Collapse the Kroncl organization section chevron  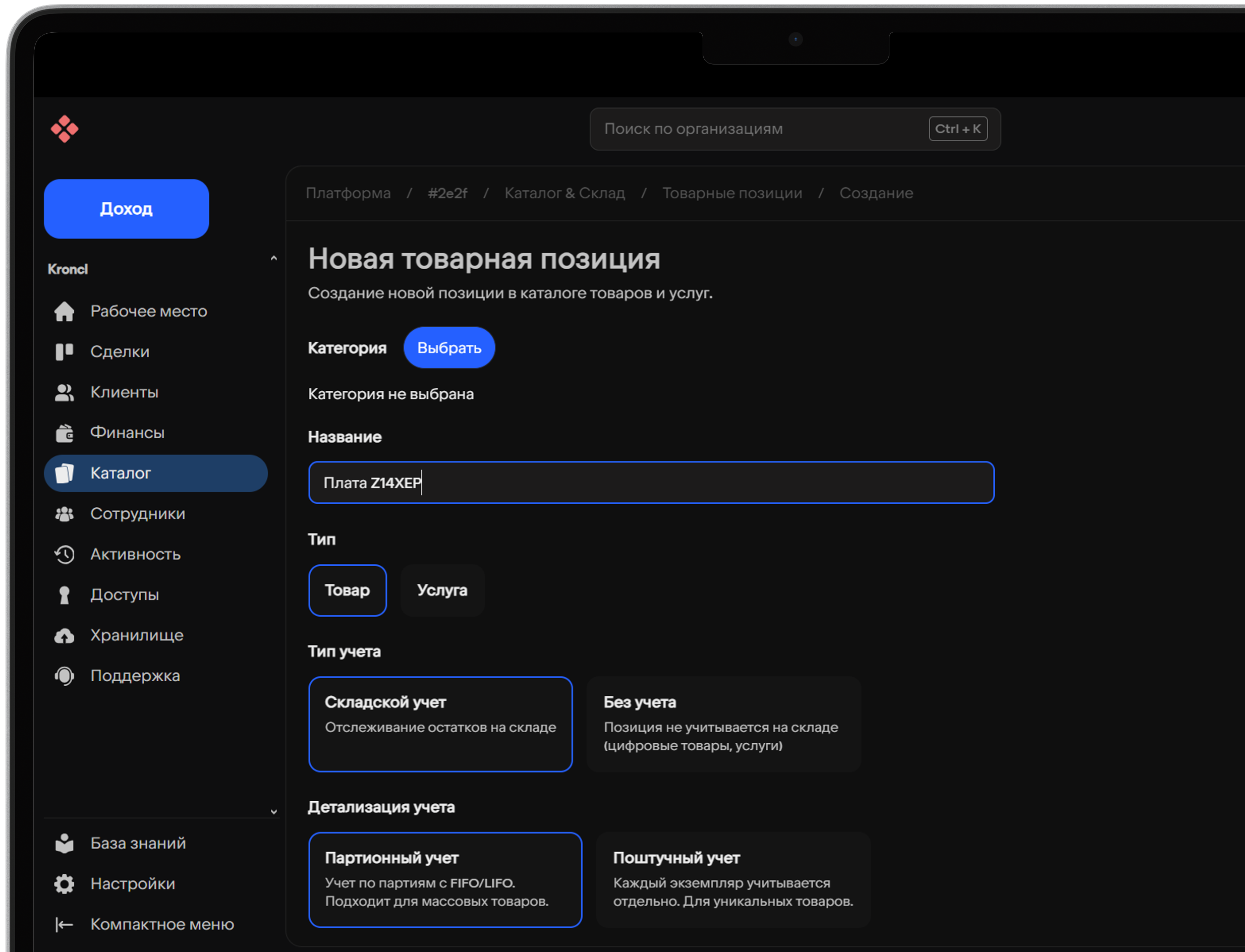(x=274, y=258)
